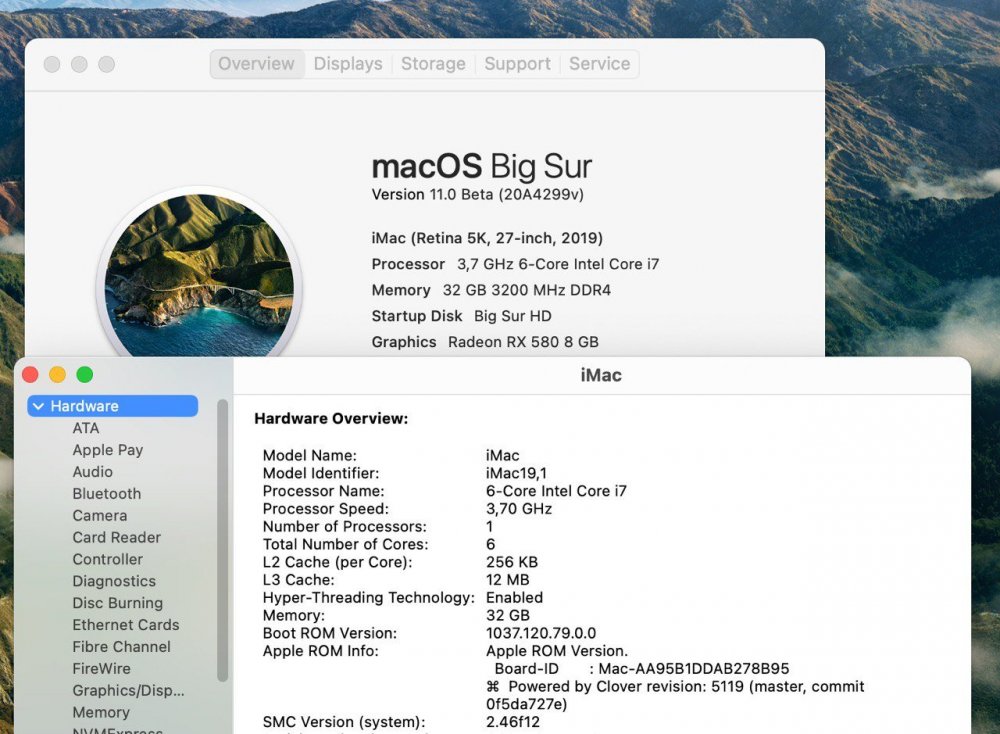Image resolution: width=1000 pixels, height=734 pixels.
Task: Click the iMac window title
Action: click(601, 375)
